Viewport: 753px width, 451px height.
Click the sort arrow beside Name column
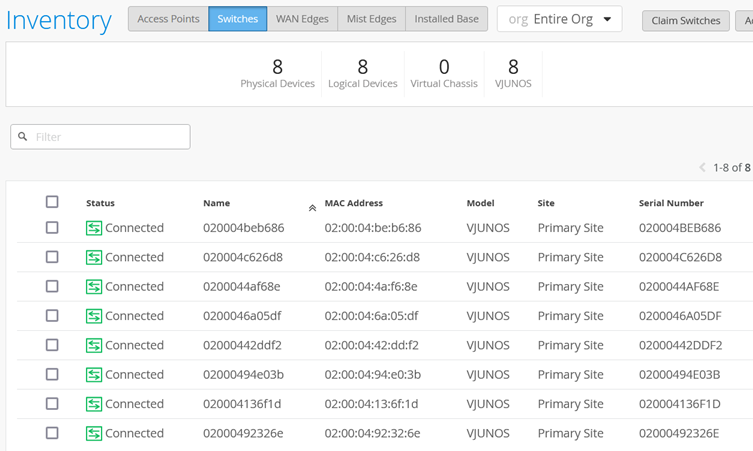click(x=312, y=208)
